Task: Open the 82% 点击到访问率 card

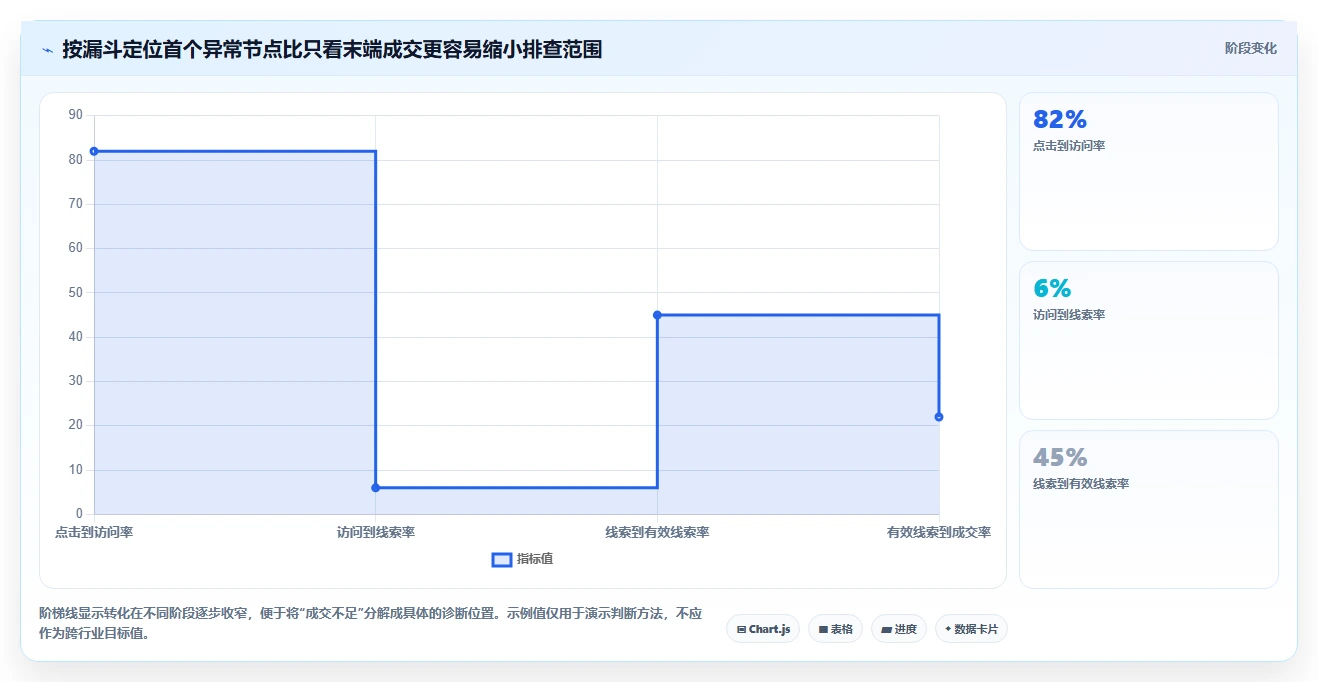Action: coord(1148,171)
